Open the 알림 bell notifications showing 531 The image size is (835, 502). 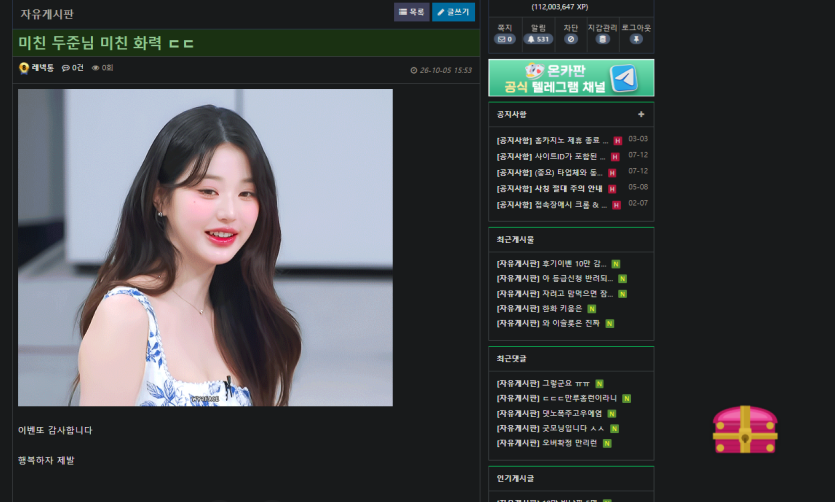click(538, 39)
